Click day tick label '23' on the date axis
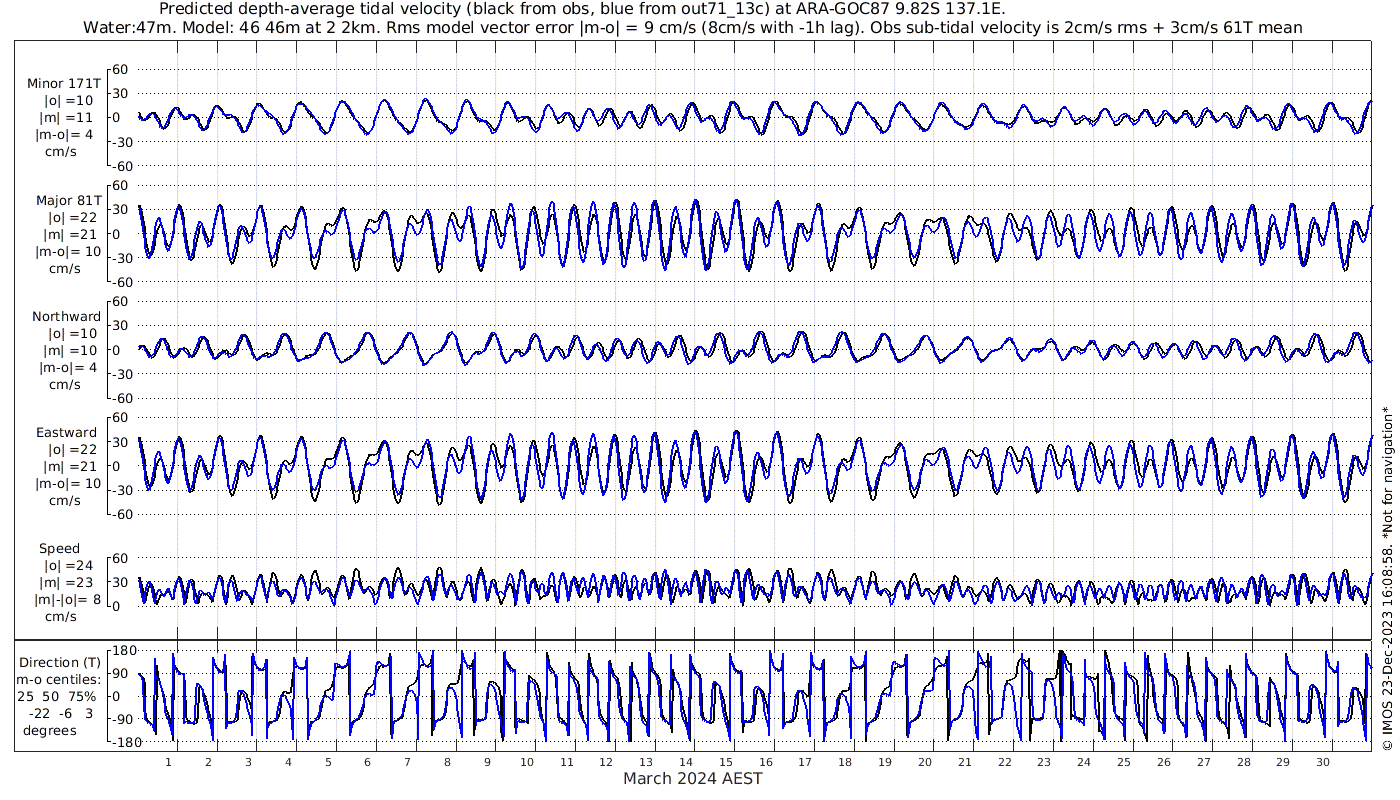 click(1044, 761)
